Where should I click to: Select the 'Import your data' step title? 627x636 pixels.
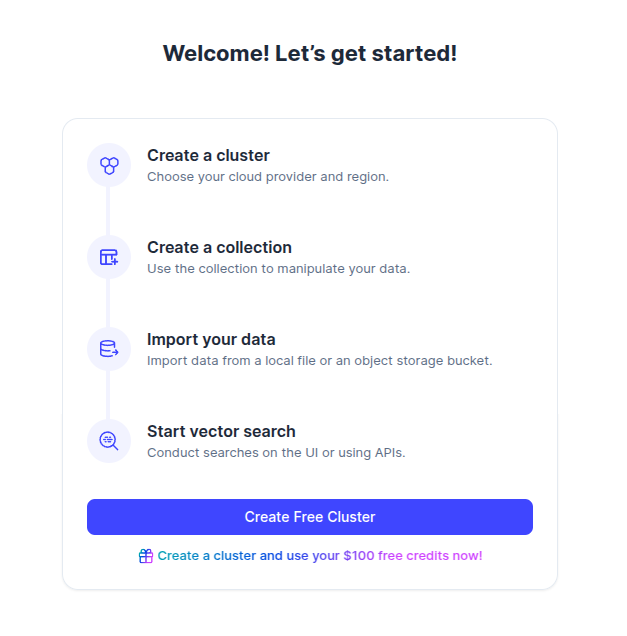point(211,339)
